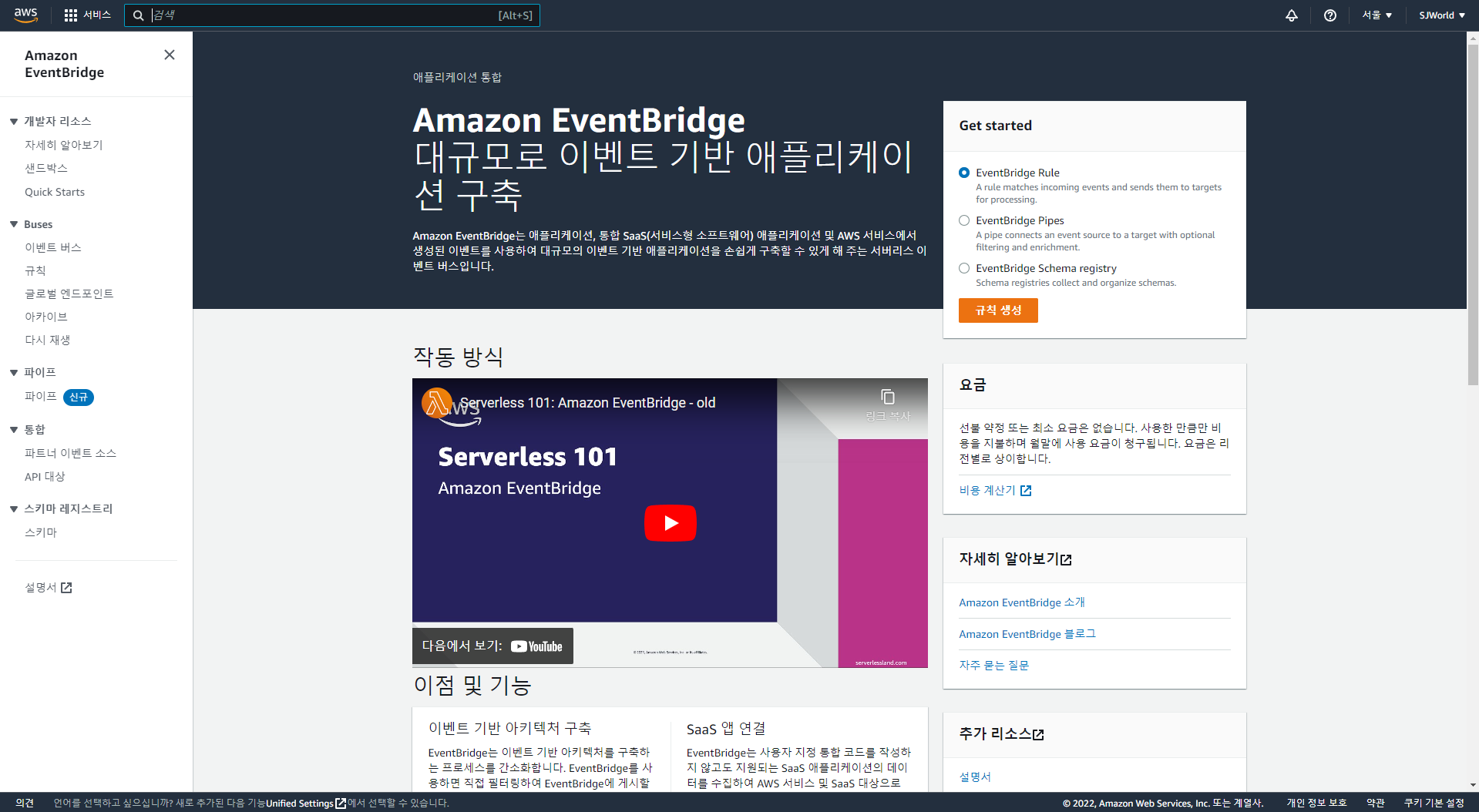1479x812 pixels.
Task: Click the external link icon beside 비용 계산기
Action: point(1026,491)
